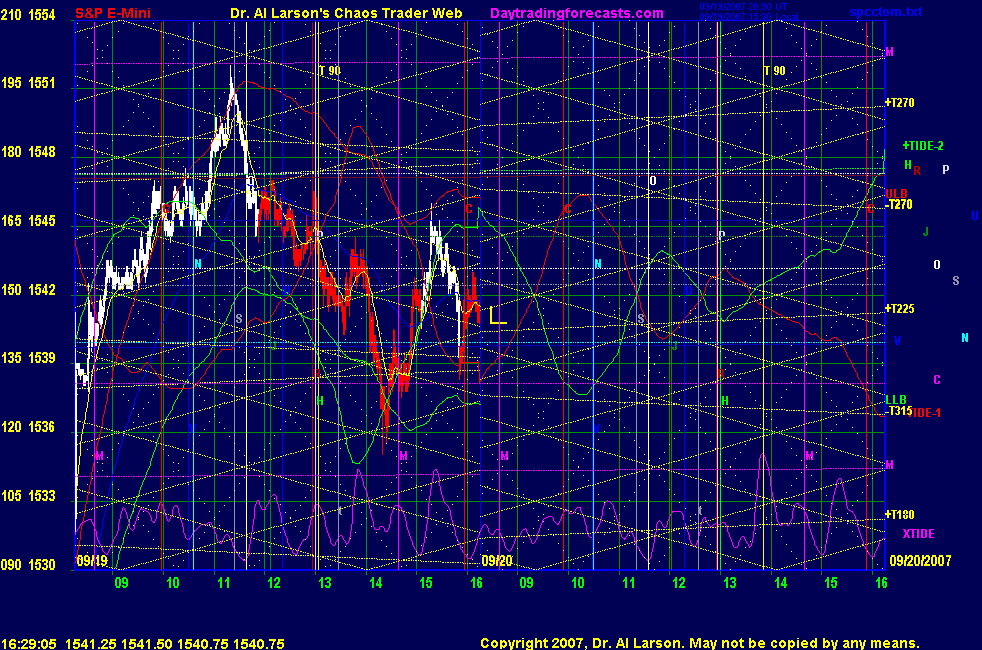982x650 pixels.
Task: Click the blue V legend letter at right
Action: click(897, 341)
